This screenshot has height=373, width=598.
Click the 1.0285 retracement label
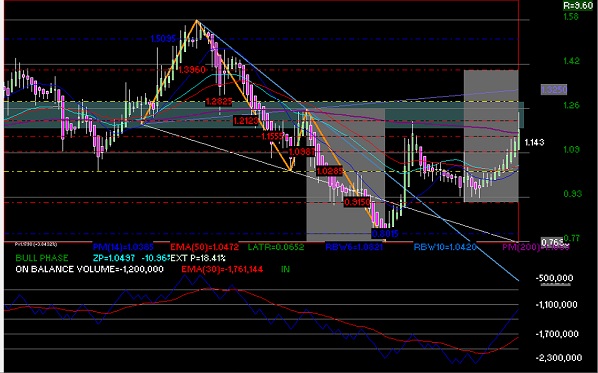pos(330,171)
